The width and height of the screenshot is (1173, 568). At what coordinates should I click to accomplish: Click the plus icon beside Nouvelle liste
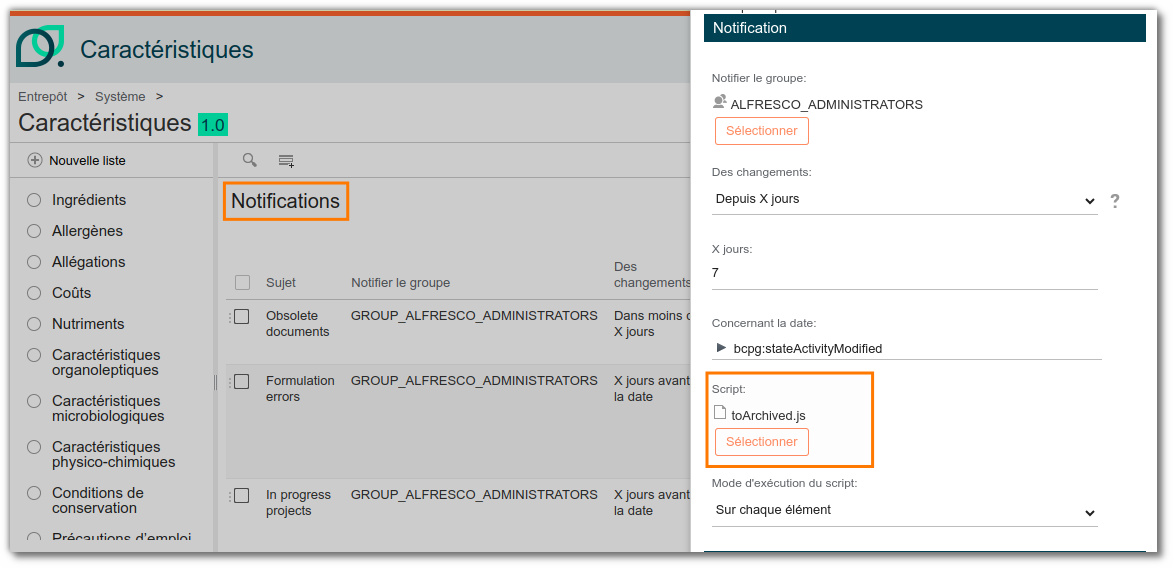coord(35,160)
